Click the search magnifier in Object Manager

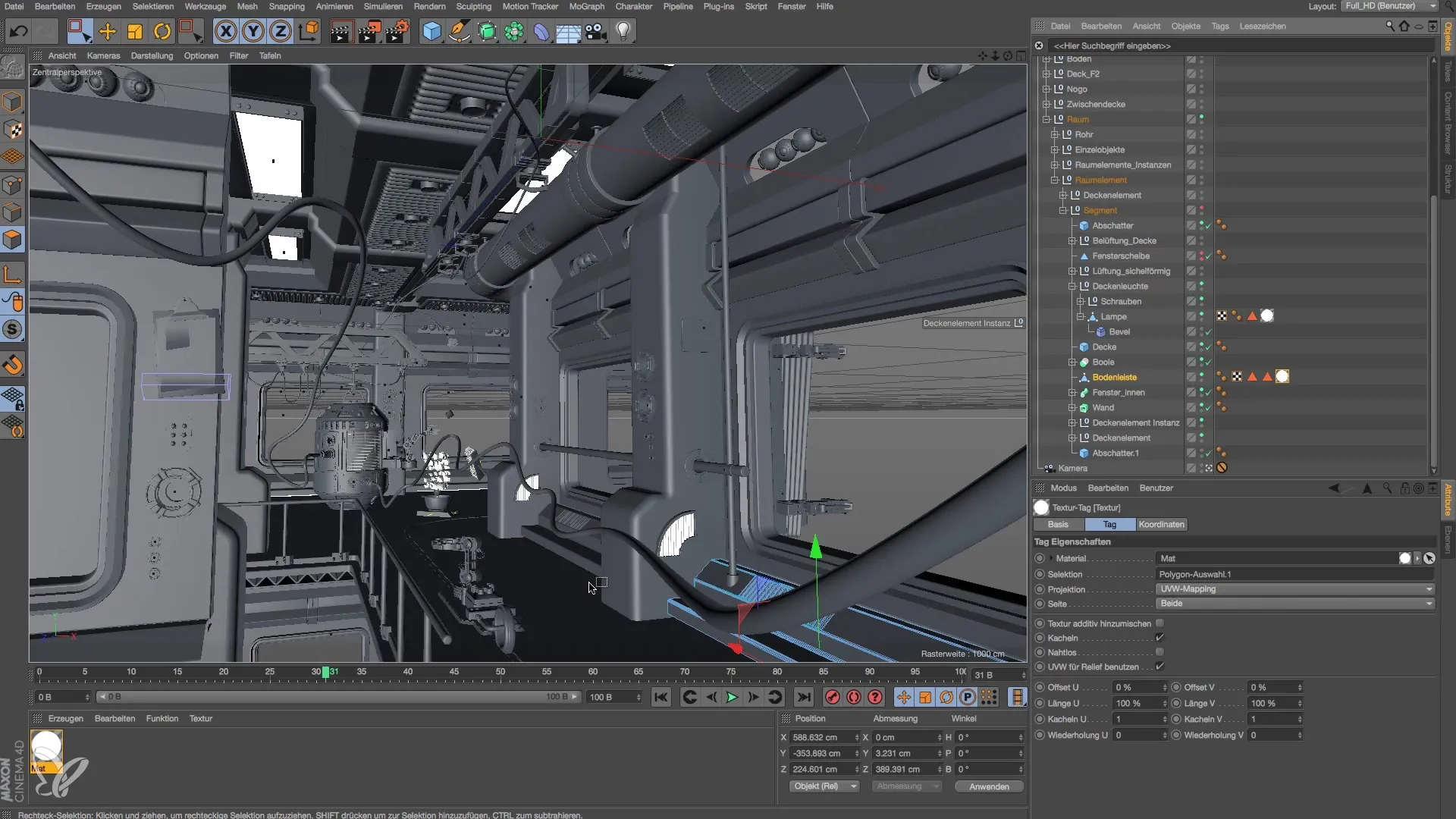click(x=1390, y=26)
